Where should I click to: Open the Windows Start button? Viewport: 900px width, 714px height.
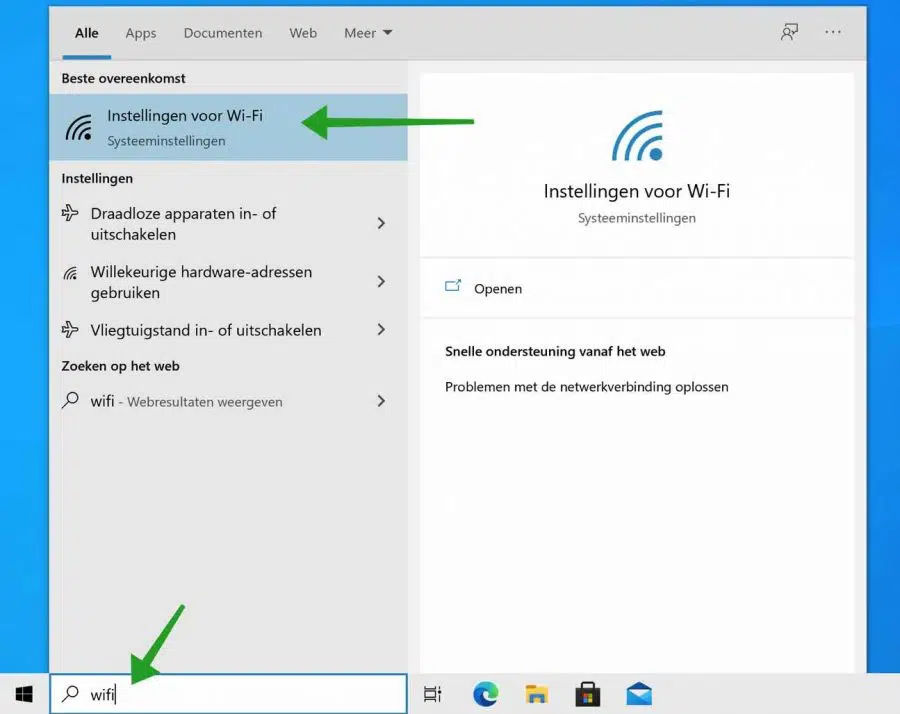tap(24, 694)
